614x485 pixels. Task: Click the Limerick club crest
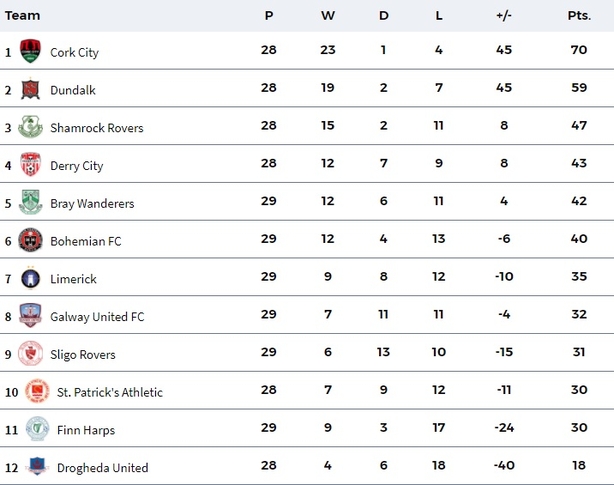[31, 278]
